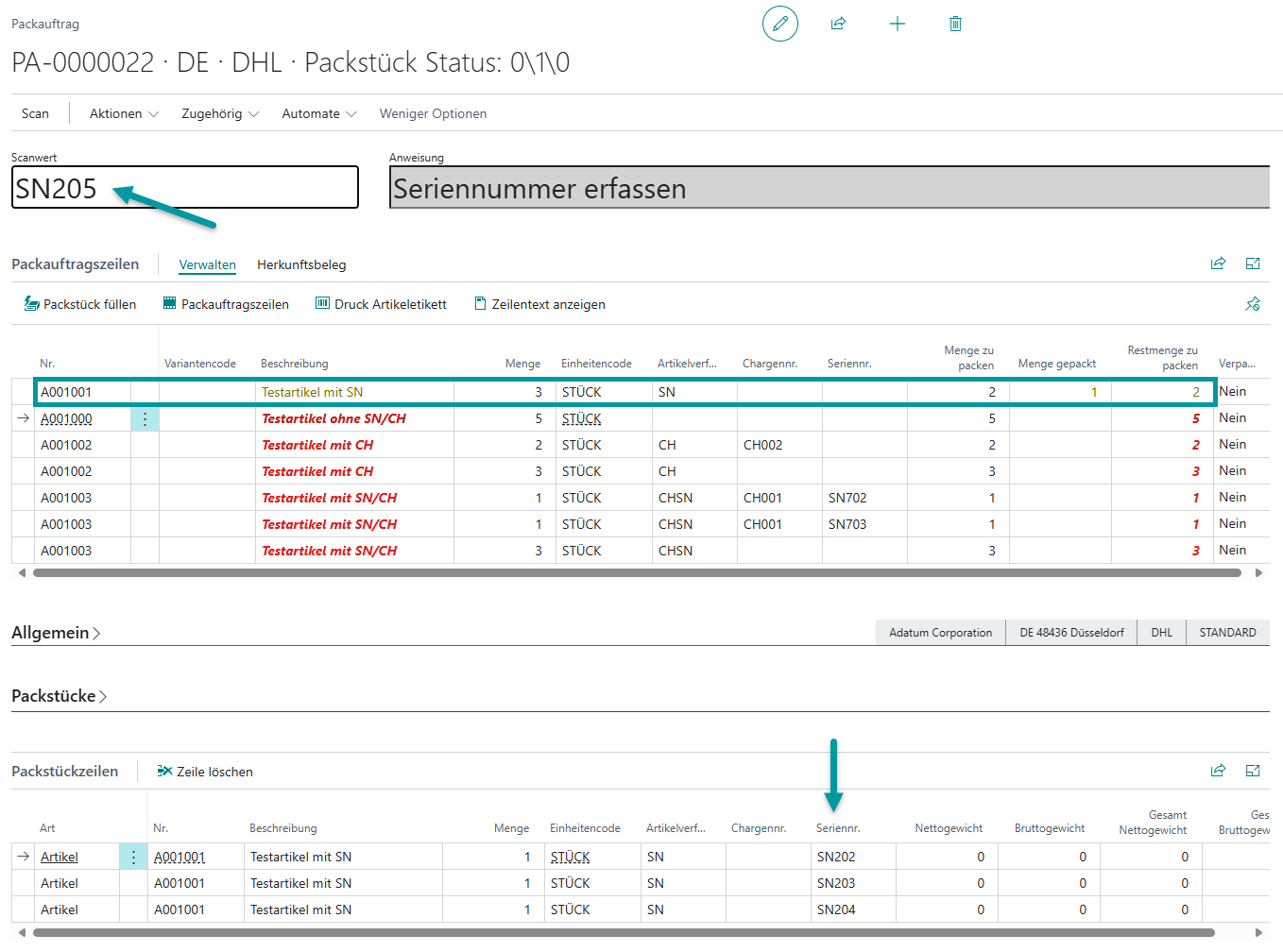Click the Packstück füllen action

coord(80,304)
